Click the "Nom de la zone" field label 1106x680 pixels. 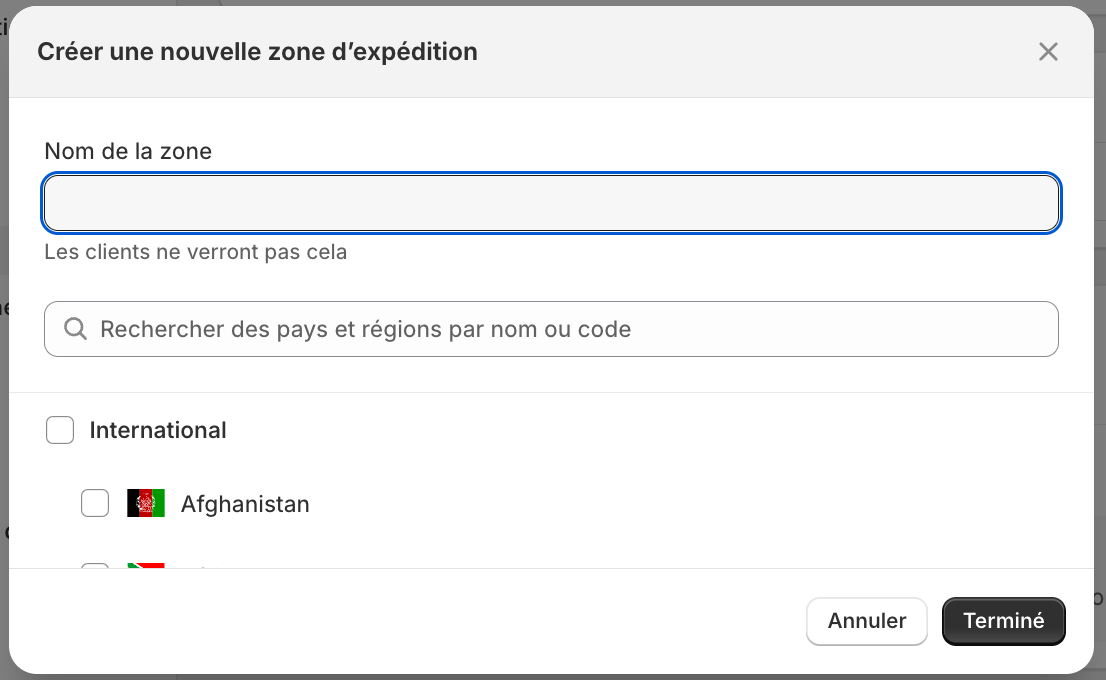128,151
